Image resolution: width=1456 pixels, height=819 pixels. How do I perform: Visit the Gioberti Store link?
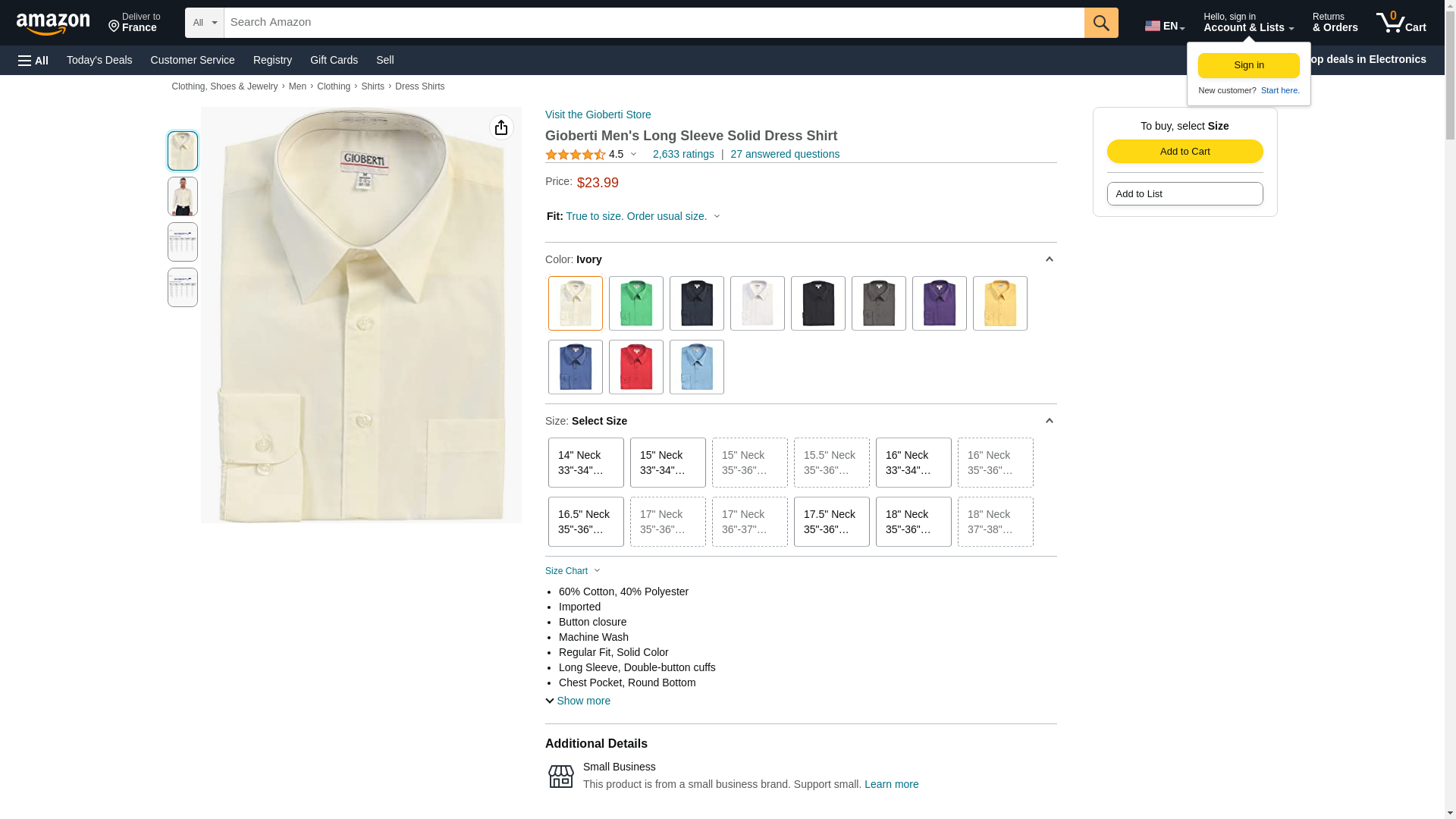click(x=598, y=115)
